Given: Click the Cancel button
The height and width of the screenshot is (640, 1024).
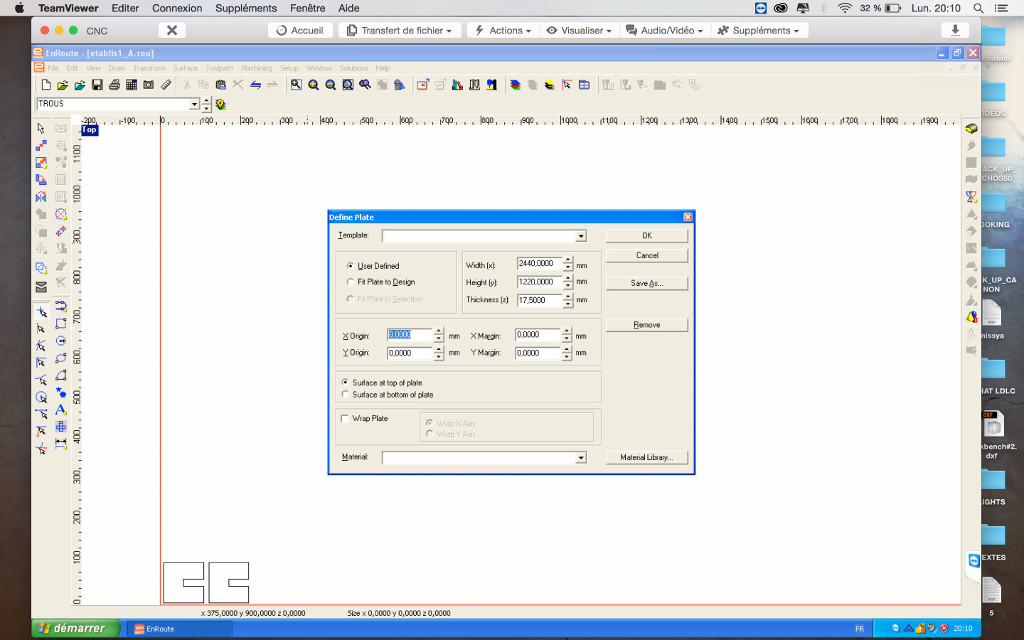Looking at the screenshot, I should click(647, 255).
